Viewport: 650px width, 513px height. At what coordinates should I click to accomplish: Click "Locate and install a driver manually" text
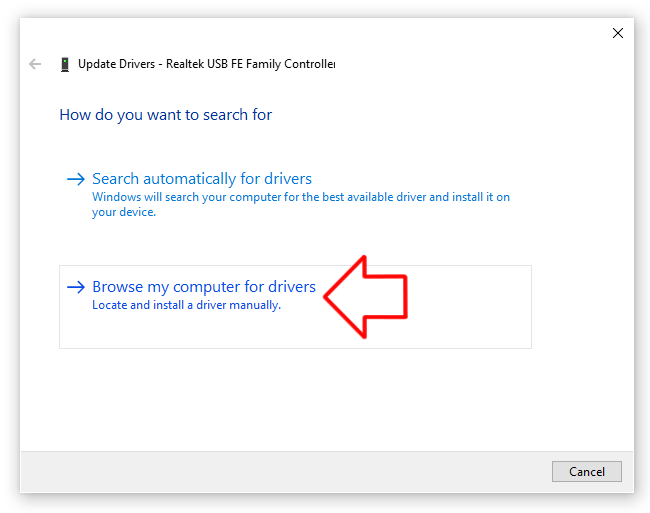tap(186, 305)
